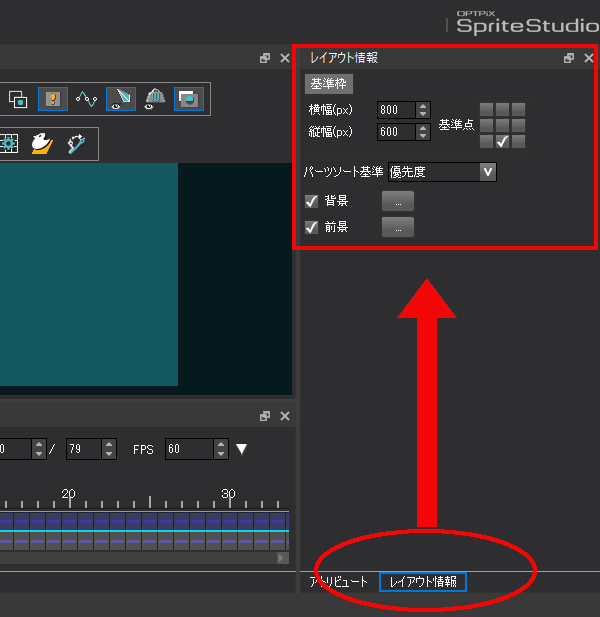Set 基準点 to the middle-right cell
The height and width of the screenshot is (617, 600).
[x=519, y=126]
